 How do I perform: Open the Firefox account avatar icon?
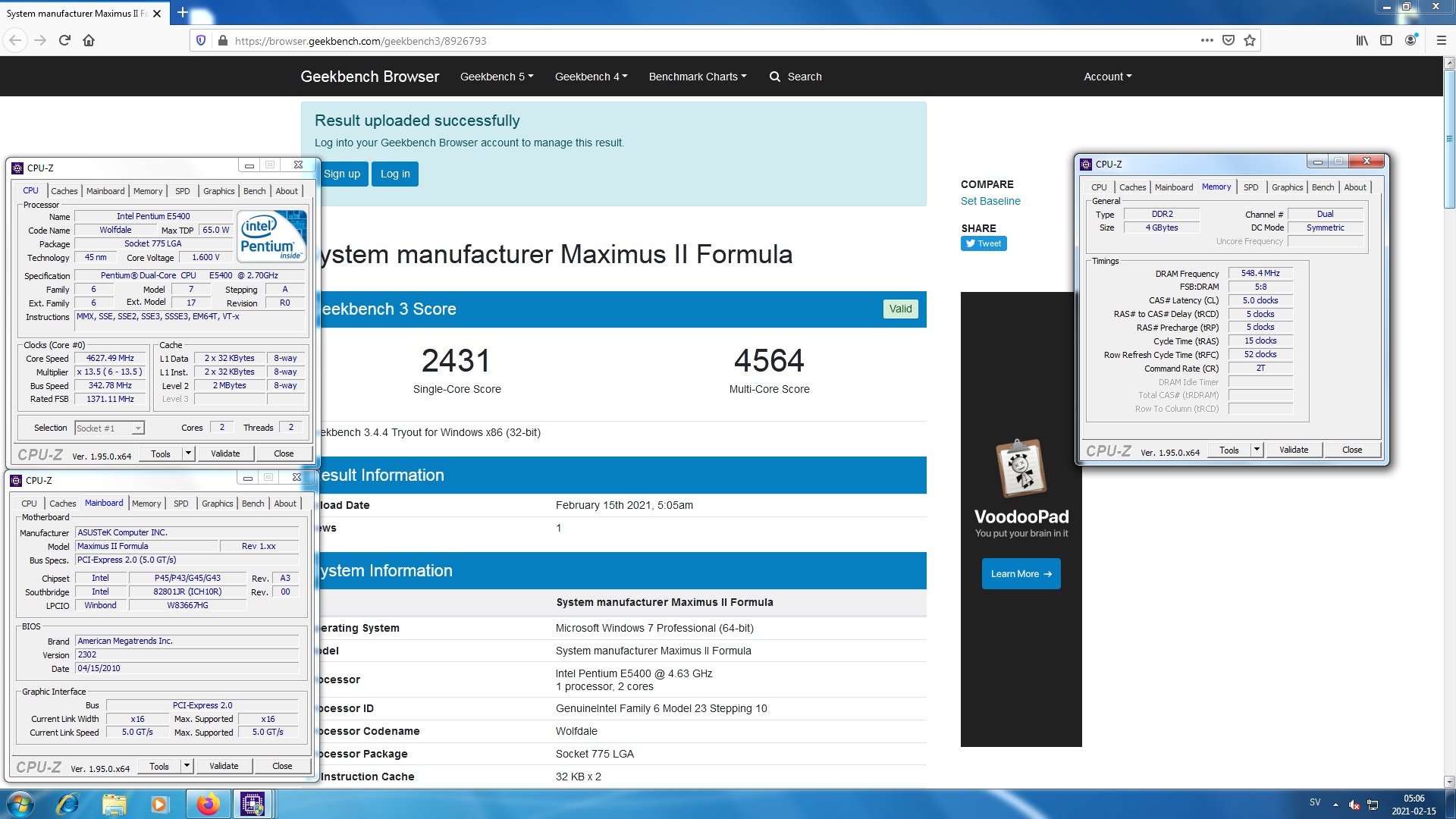tap(1410, 40)
